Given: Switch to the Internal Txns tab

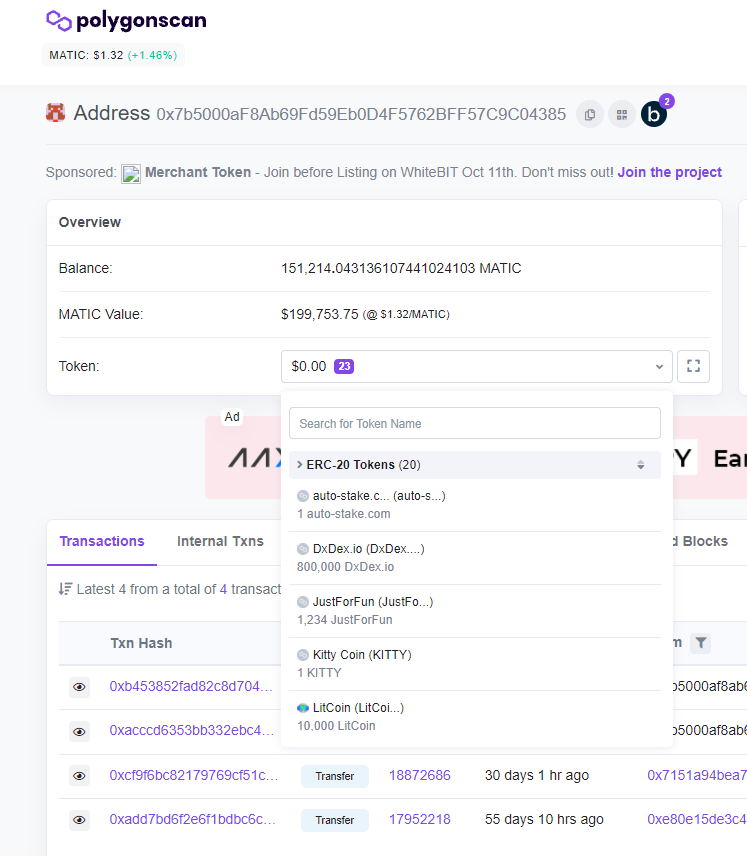Looking at the screenshot, I should coord(220,541).
